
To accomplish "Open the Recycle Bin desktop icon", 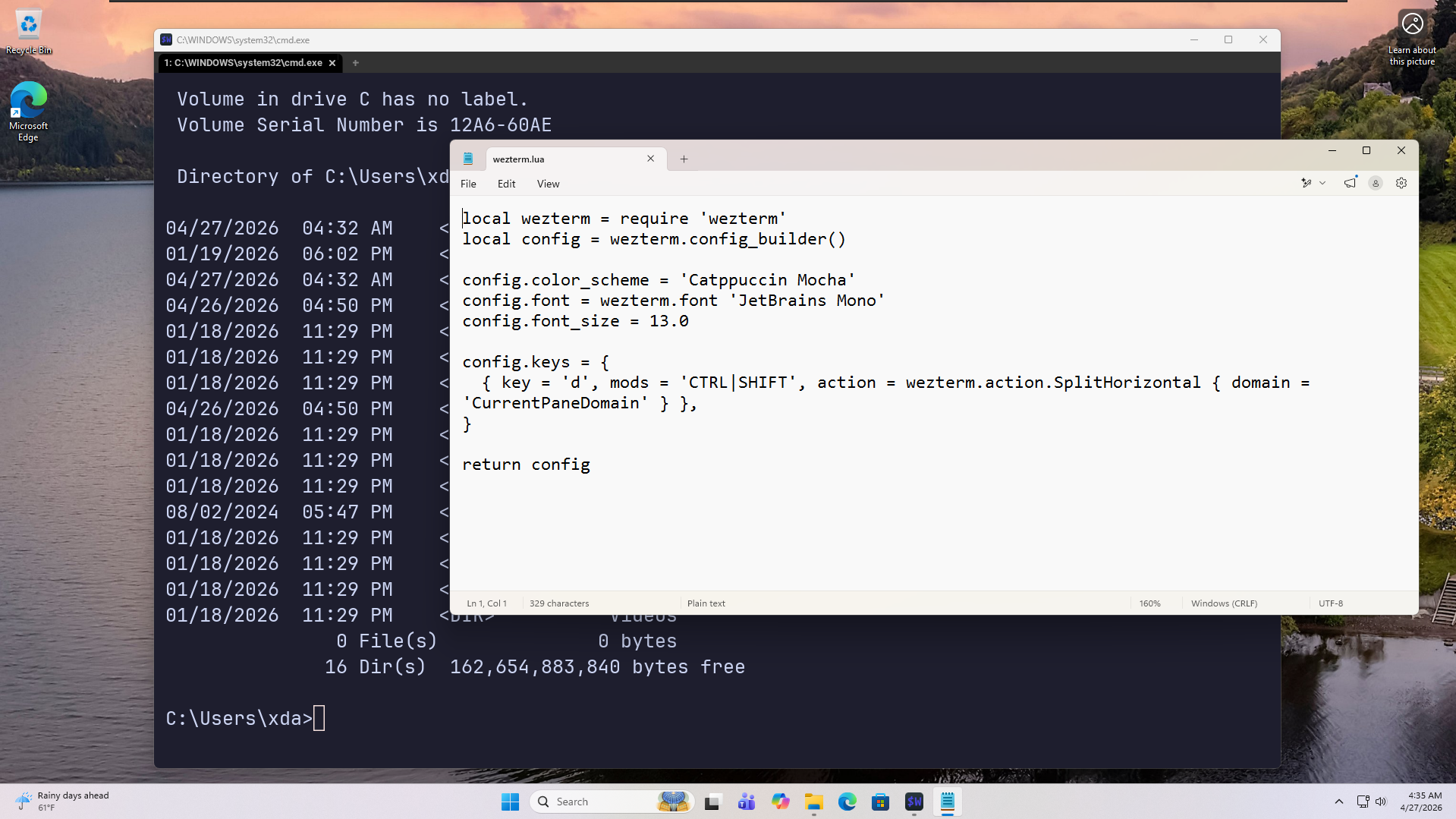I will 29,33.
